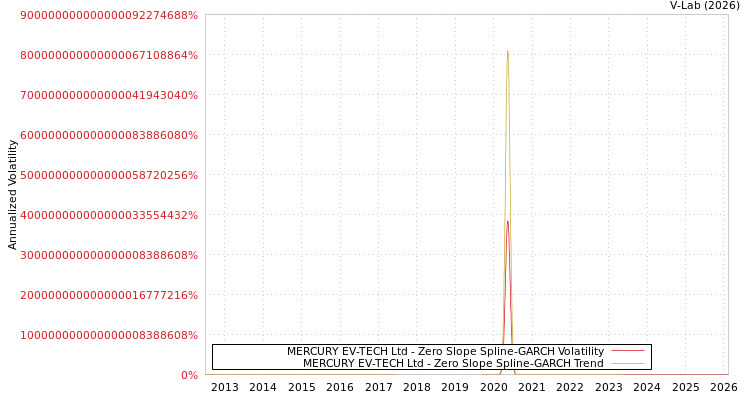Click the 70000000000000041943040% axis value
Viewport: 750px width, 400px height.
(x=109, y=95)
